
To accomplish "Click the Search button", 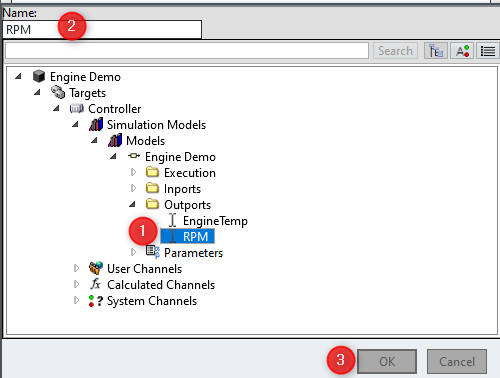I will (x=395, y=51).
